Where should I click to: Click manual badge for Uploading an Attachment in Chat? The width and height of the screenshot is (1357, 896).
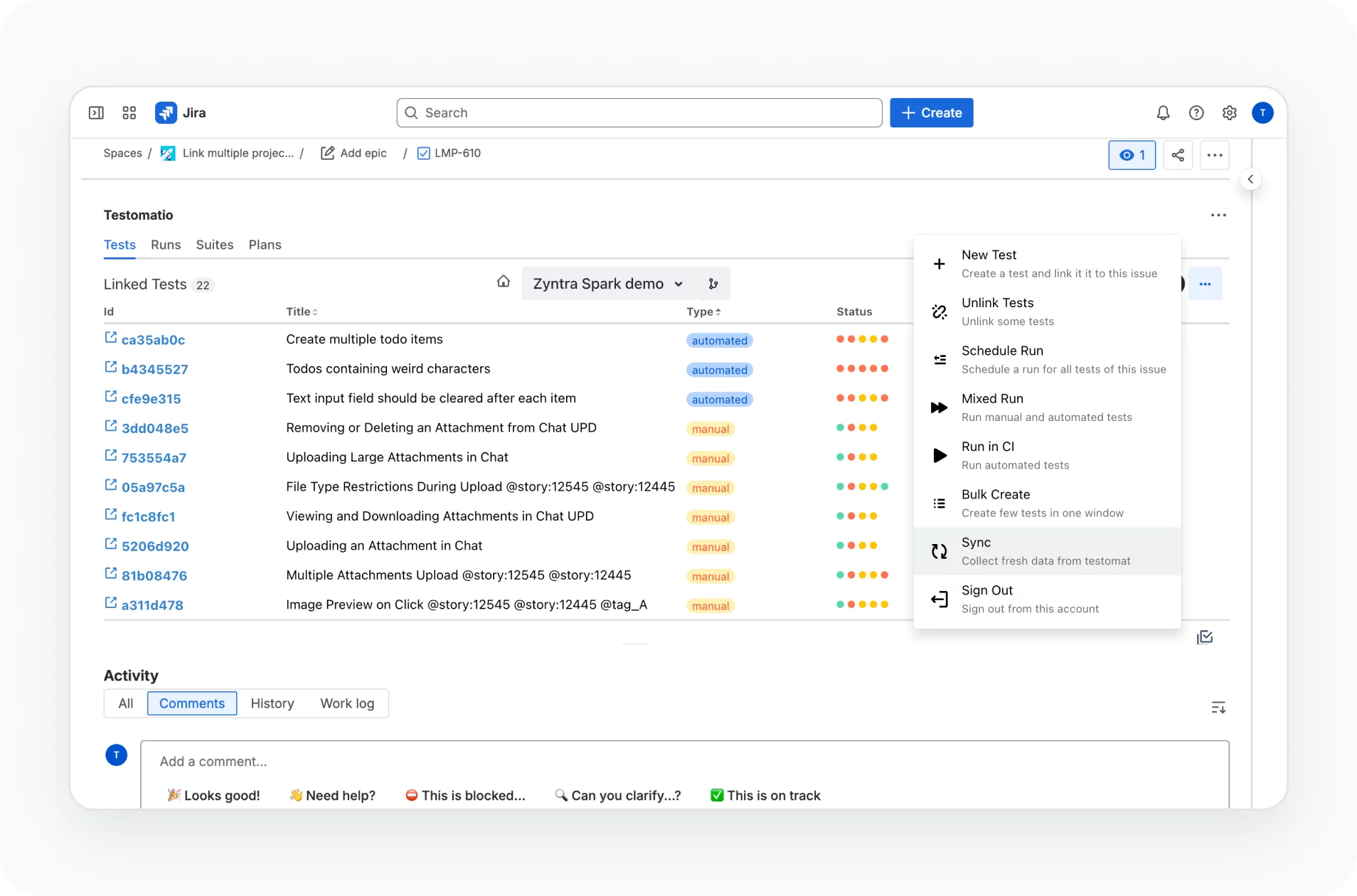click(711, 547)
